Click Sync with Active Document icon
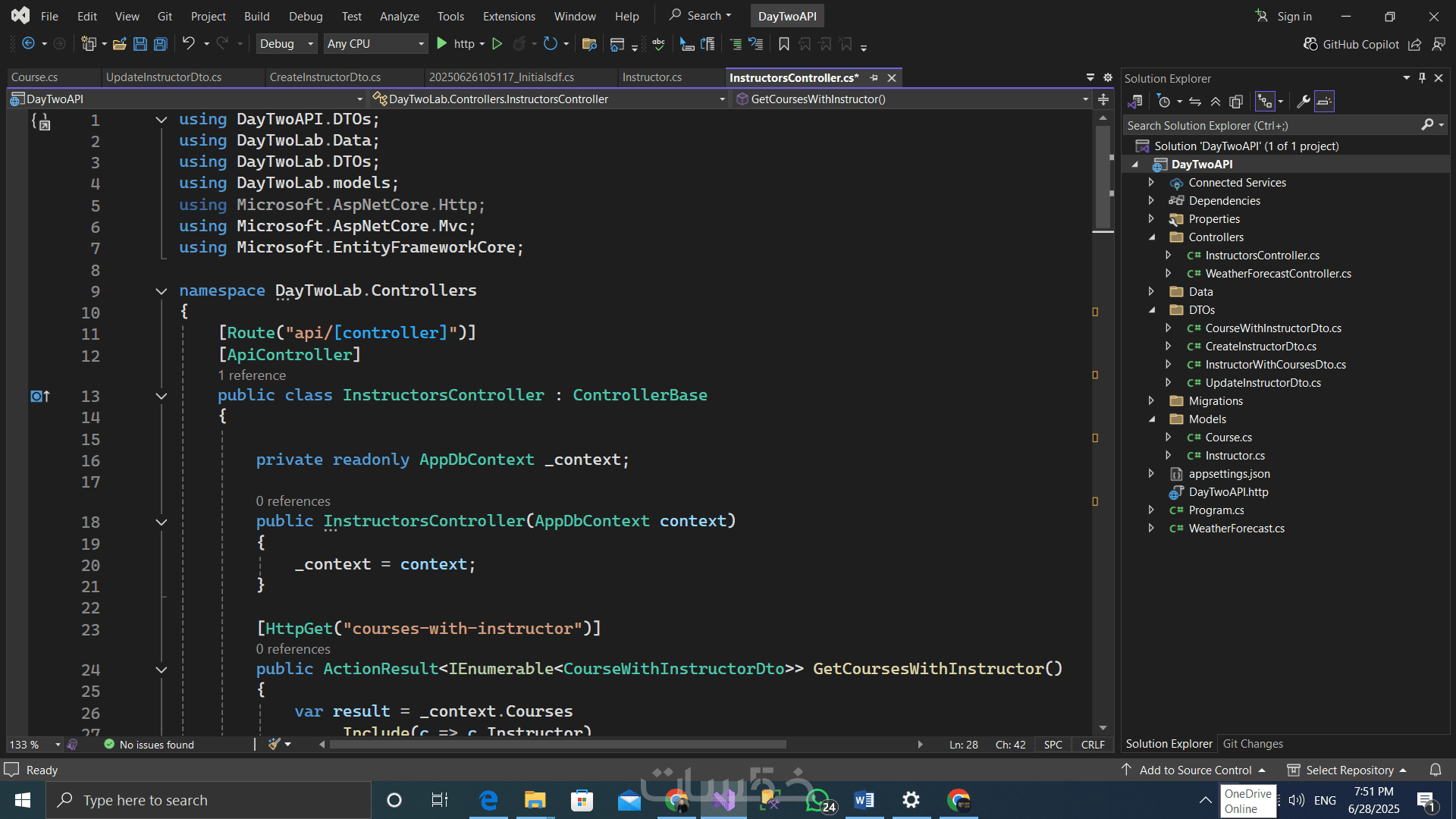Viewport: 1456px width, 819px height. click(x=1195, y=102)
